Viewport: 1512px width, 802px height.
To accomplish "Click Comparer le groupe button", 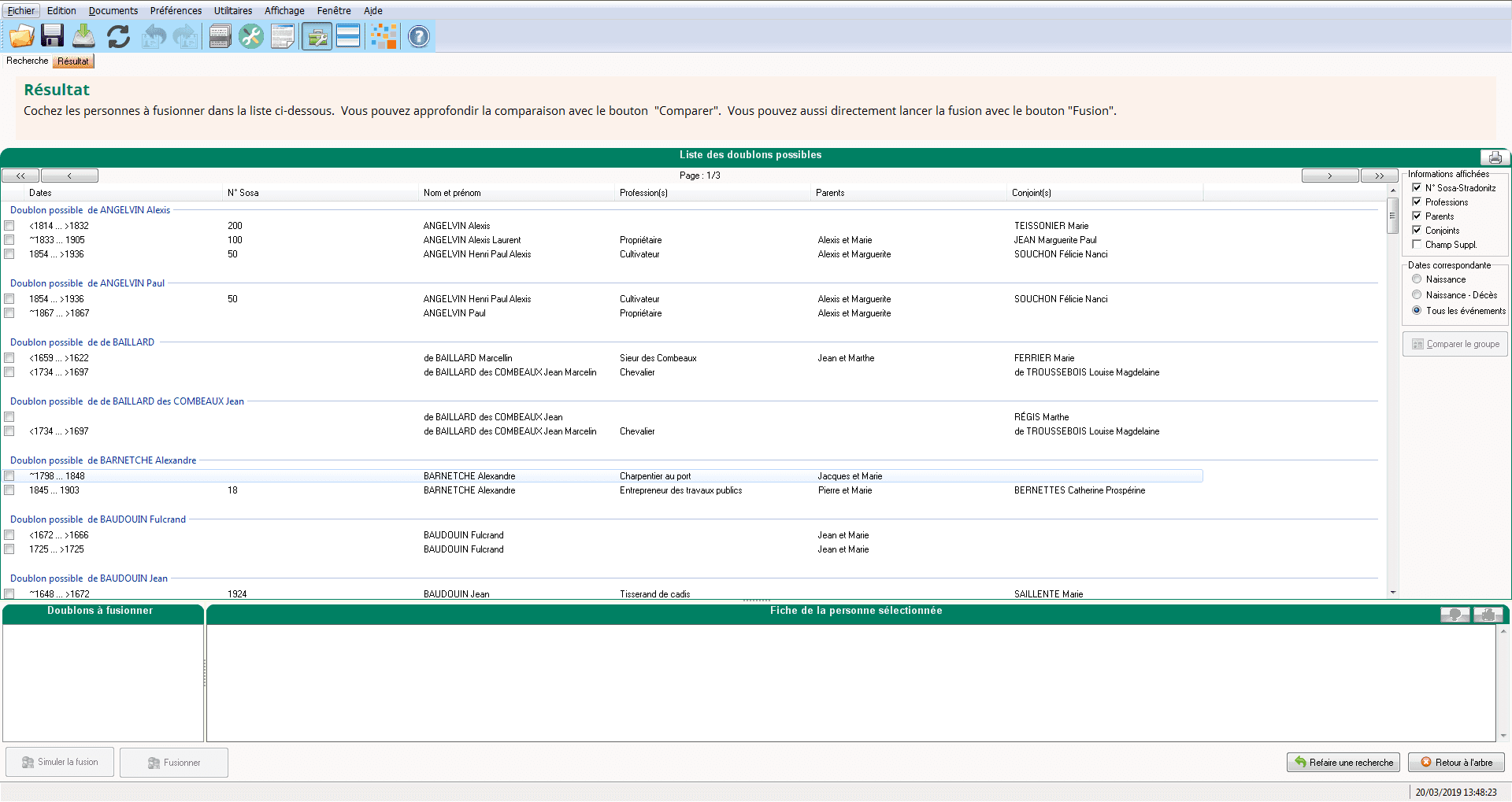I will click(1455, 344).
